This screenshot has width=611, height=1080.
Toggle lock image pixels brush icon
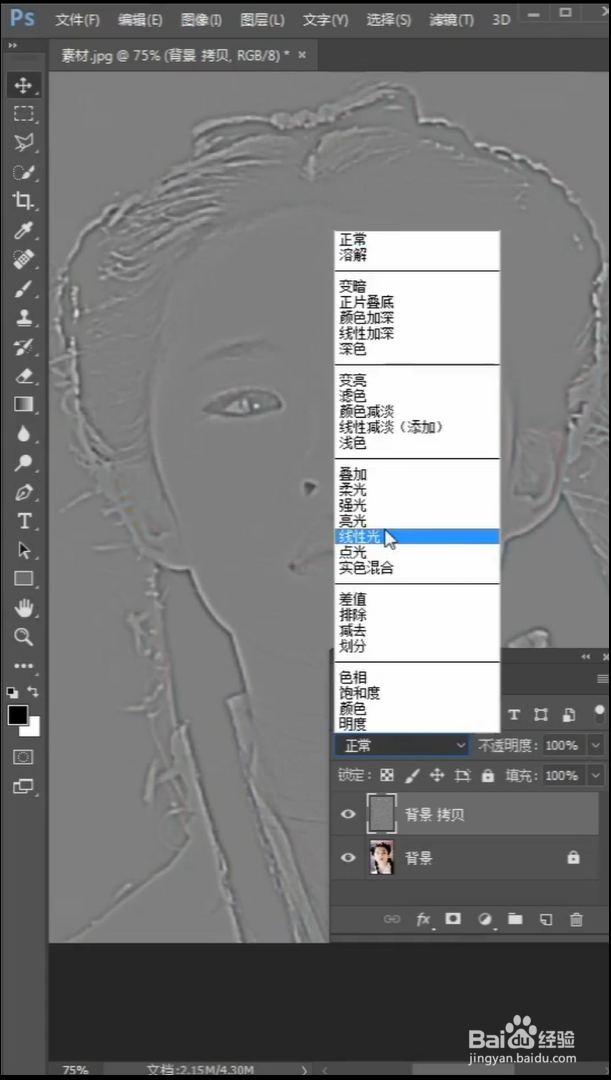point(411,776)
